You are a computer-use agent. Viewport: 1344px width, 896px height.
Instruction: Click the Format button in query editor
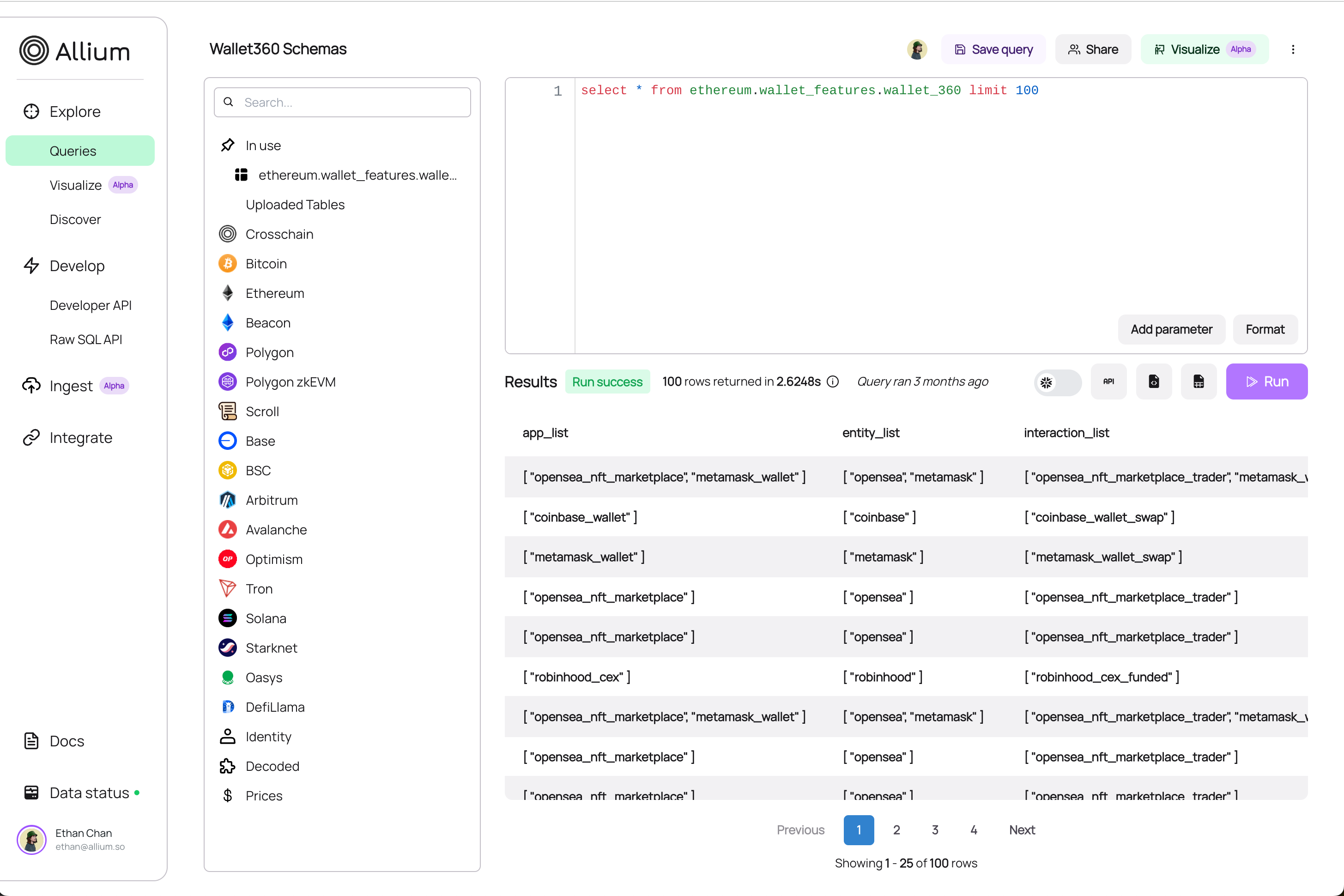point(1263,329)
